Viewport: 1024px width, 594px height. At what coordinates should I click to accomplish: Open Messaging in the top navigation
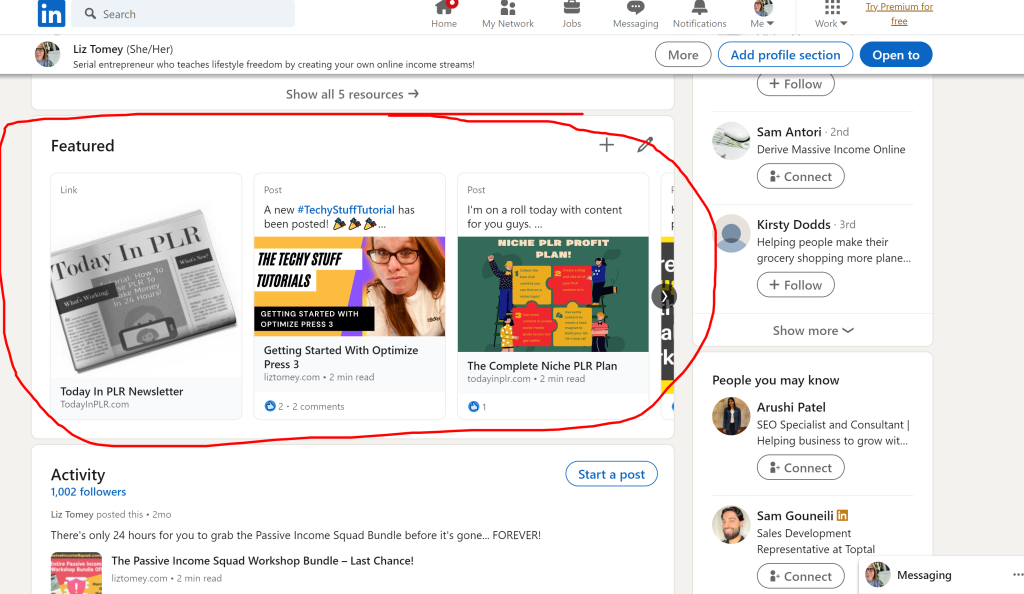pos(635,15)
